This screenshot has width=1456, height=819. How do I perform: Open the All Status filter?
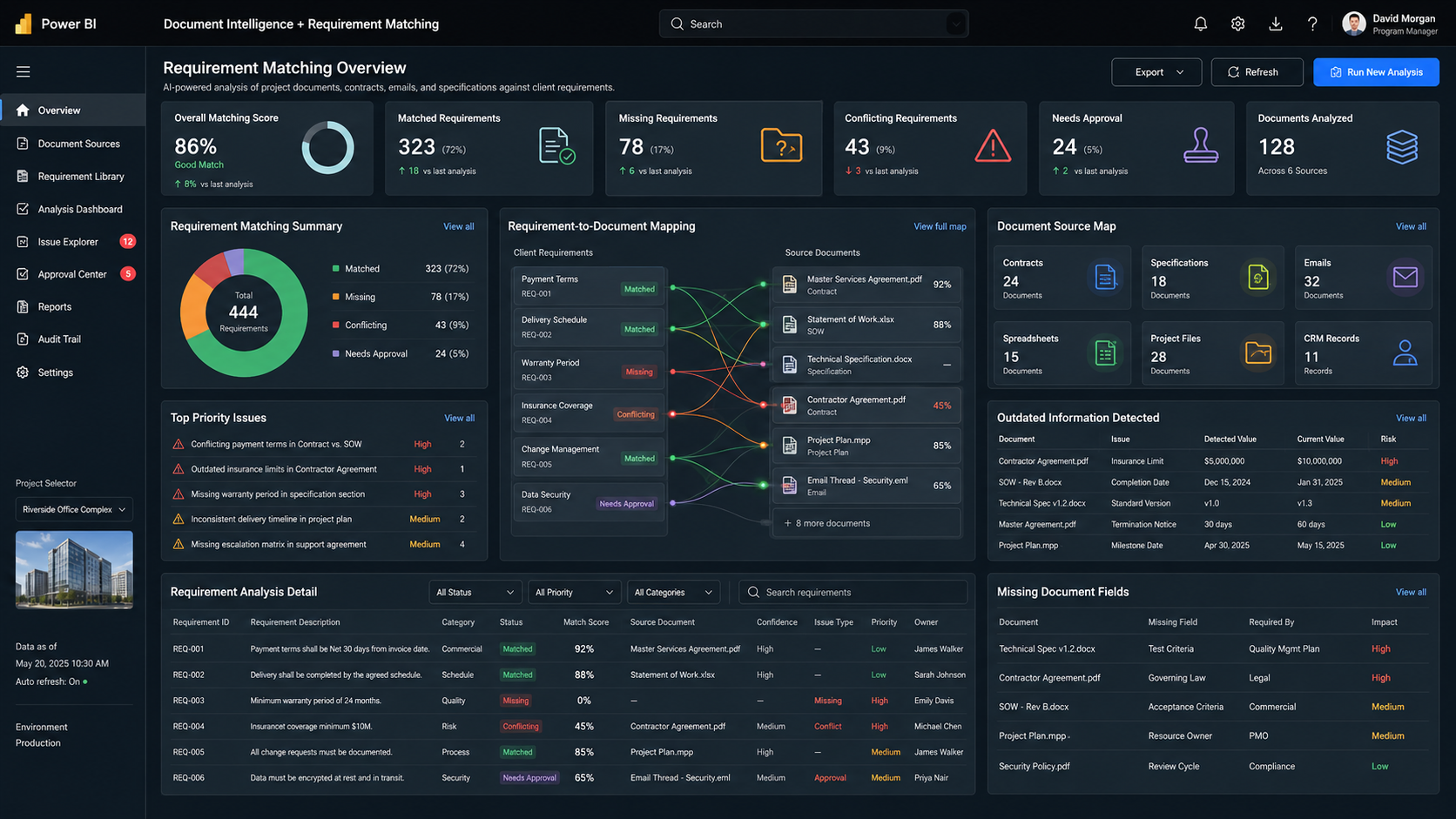click(x=475, y=593)
